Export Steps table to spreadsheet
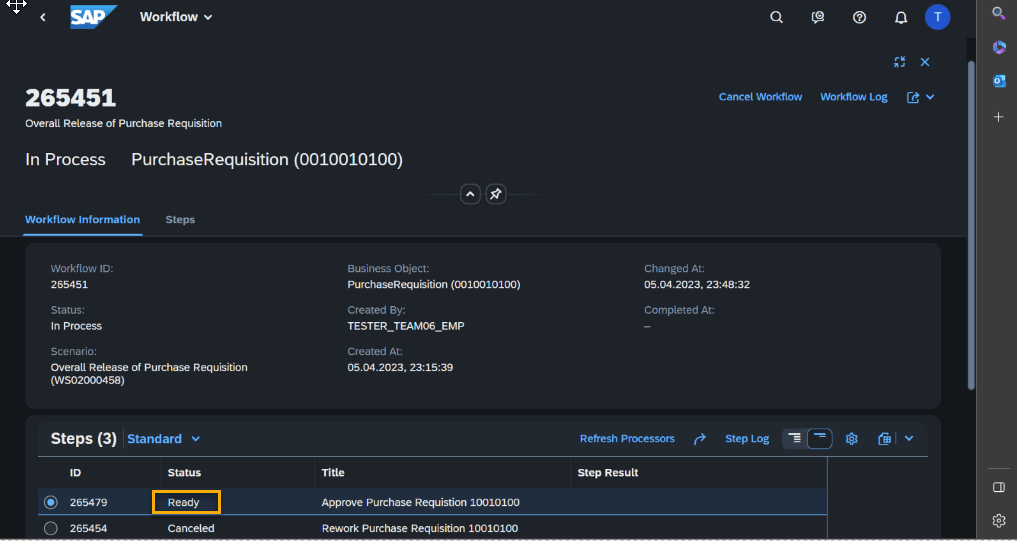 pyautogui.click(x=885, y=439)
